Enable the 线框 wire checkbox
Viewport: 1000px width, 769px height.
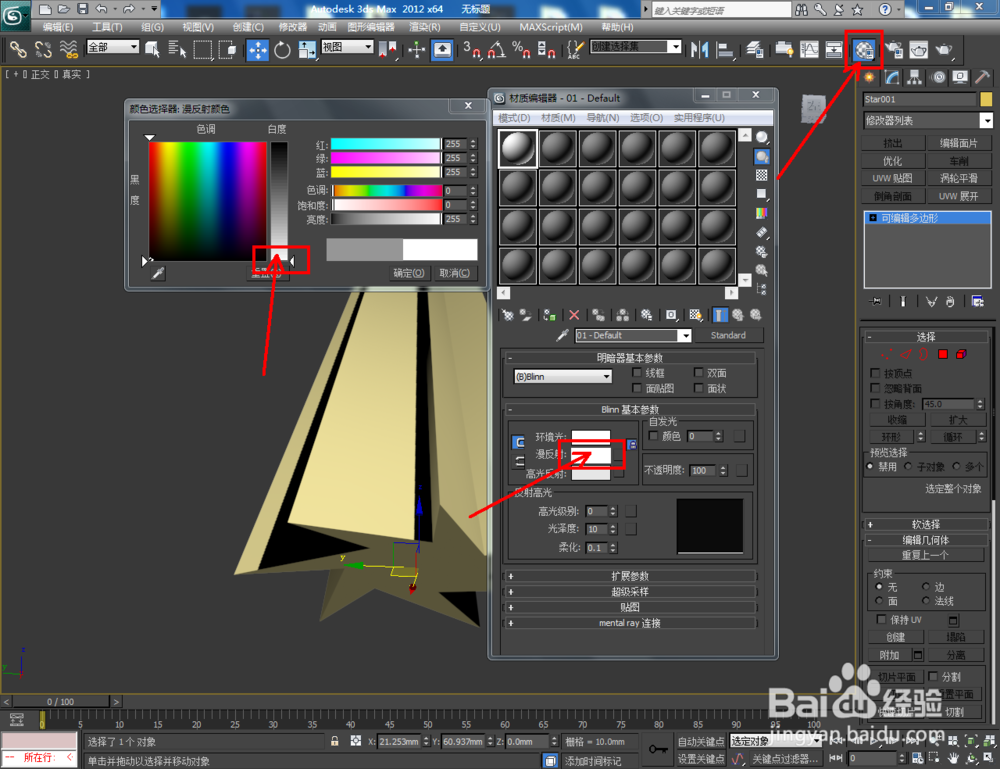[x=636, y=372]
